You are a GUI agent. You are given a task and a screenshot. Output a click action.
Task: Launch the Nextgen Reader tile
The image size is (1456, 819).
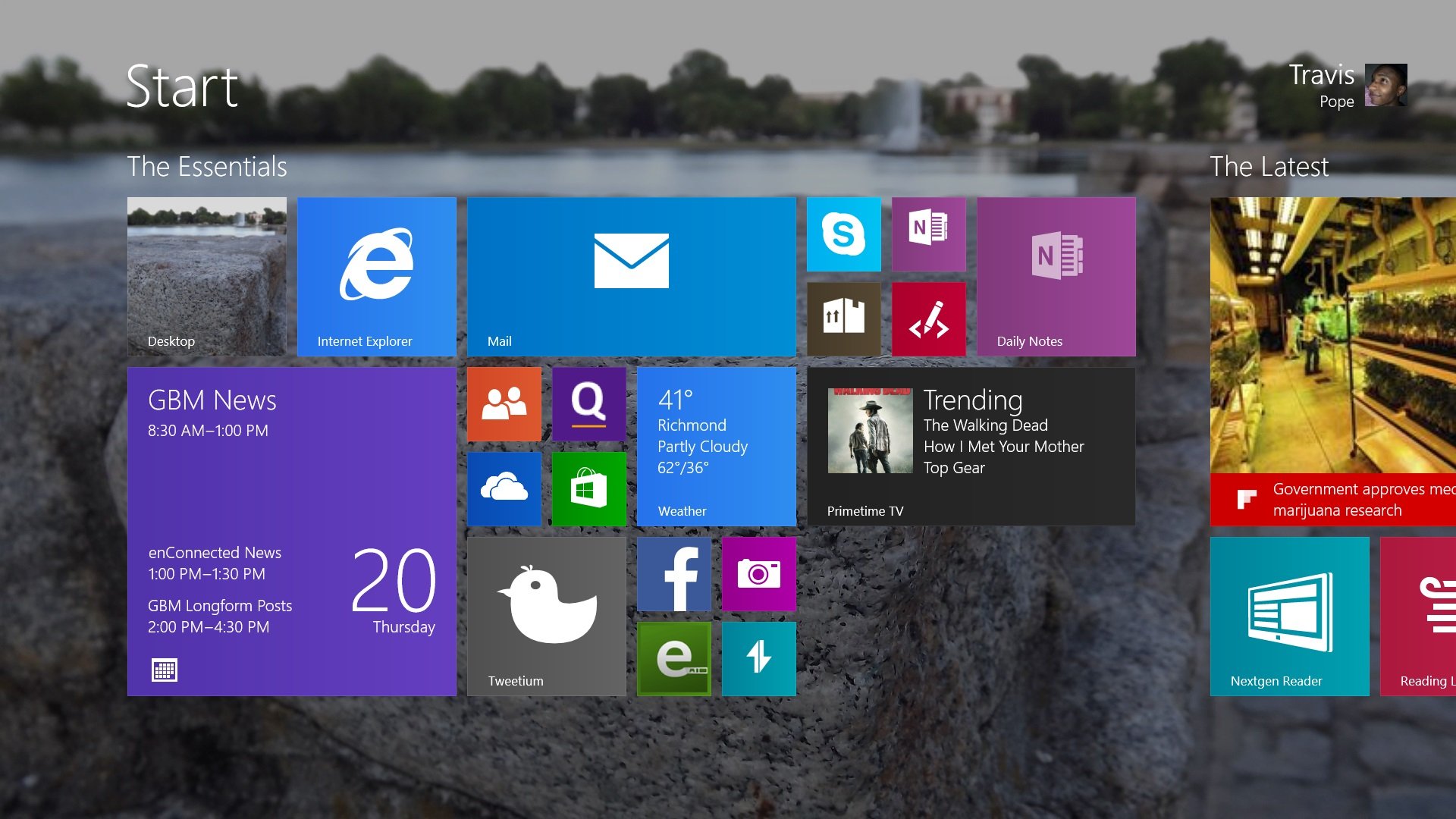1290,617
